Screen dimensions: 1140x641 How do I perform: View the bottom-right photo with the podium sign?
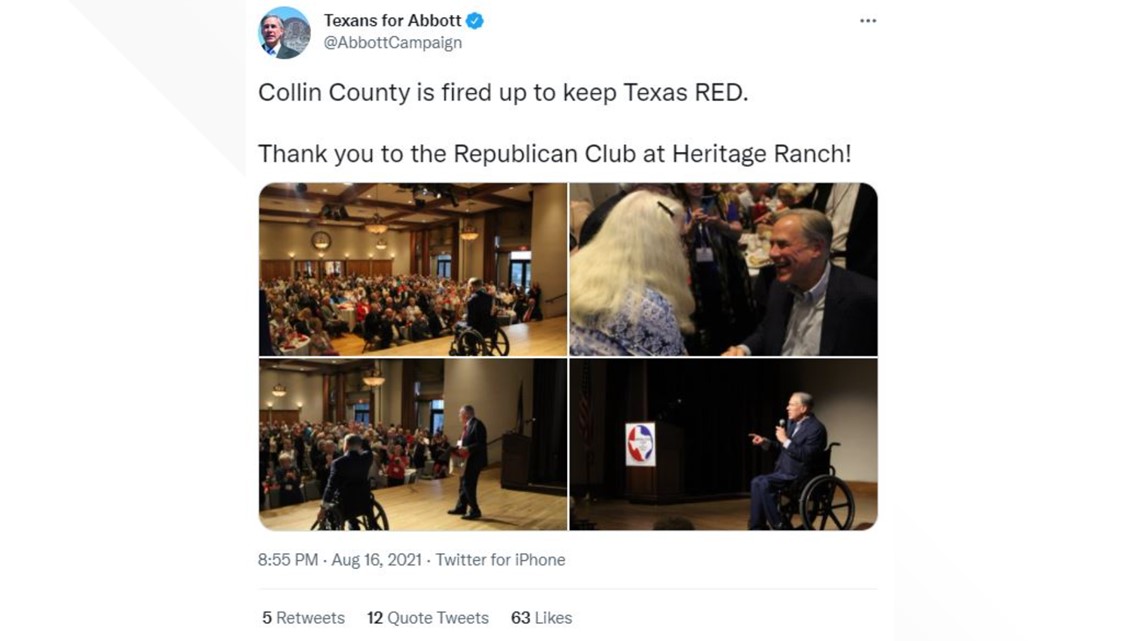pos(723,444)
